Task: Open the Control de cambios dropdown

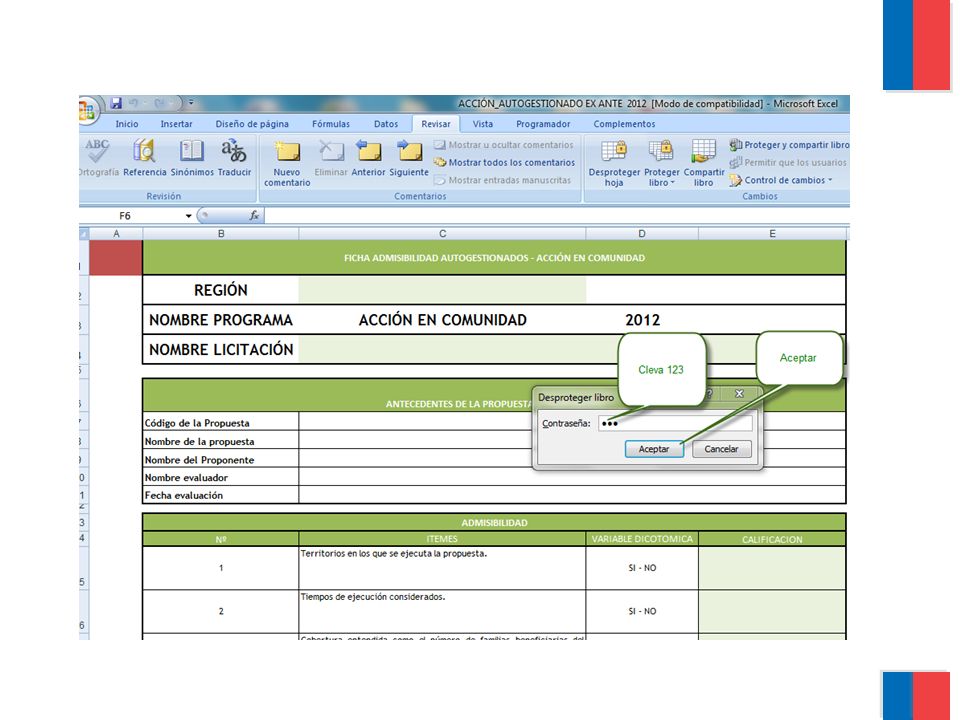Action: point(781,180)
